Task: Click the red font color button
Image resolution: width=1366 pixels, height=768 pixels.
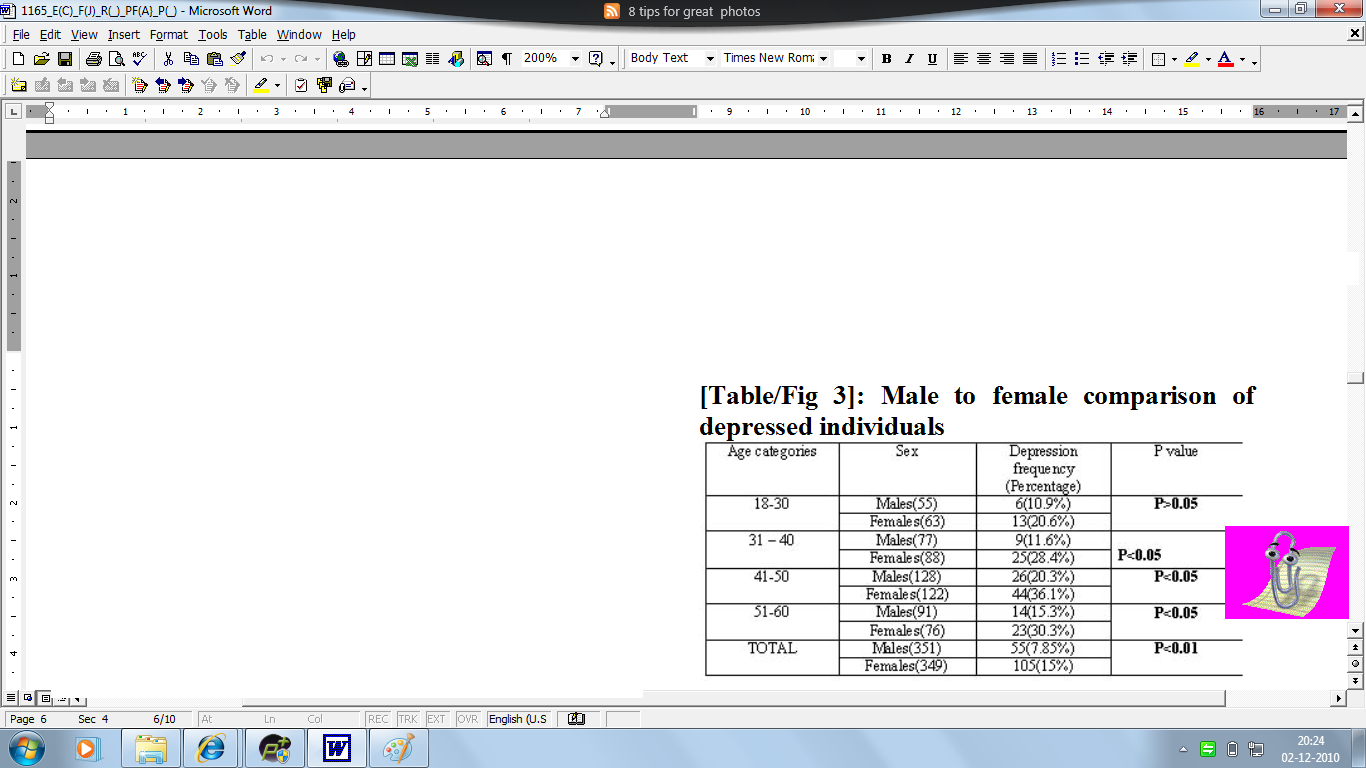Action: (x=1225, y=59)
